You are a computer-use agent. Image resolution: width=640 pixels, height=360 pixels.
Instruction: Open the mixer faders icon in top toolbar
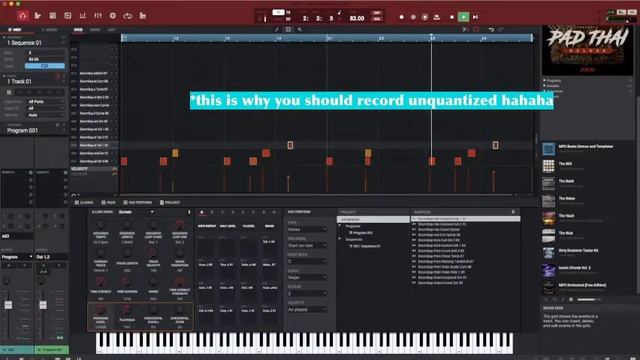click(x=98, y=16)
